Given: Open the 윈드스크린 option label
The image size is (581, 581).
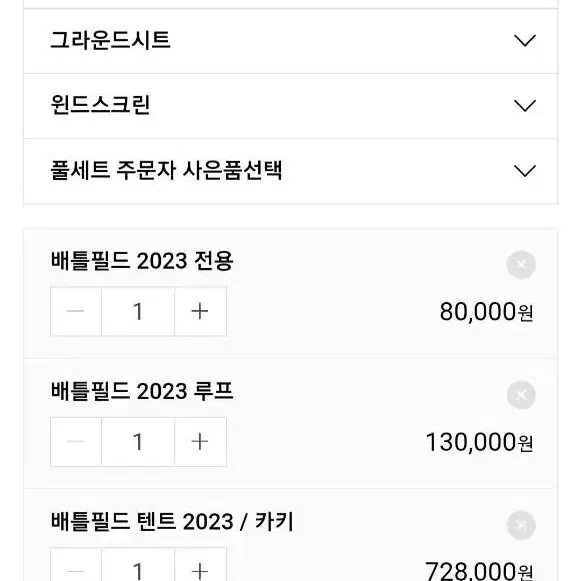Looking at the screenshot, I should (x=100, y=105).
